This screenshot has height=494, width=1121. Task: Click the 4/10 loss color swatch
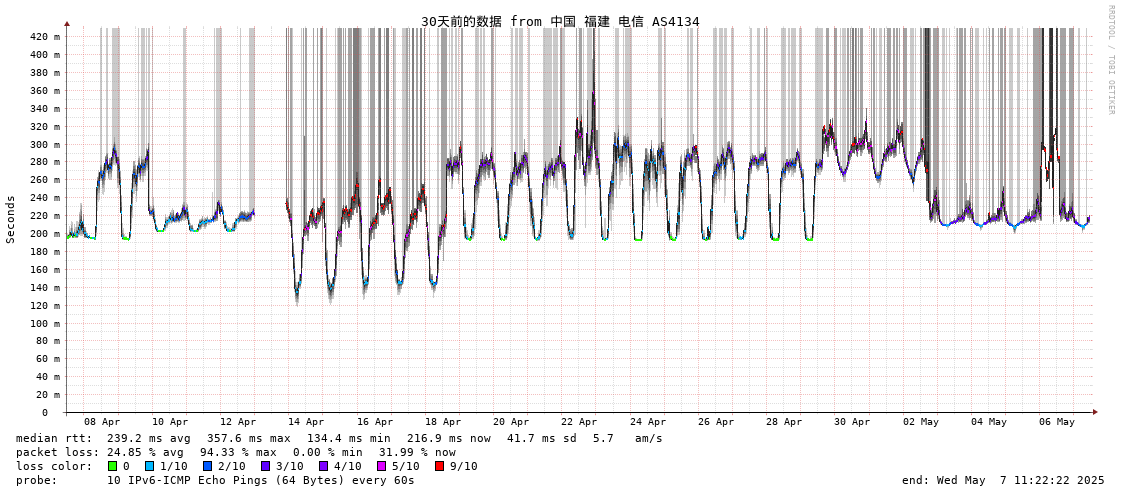pyautogui.click(x=323, y=466)
